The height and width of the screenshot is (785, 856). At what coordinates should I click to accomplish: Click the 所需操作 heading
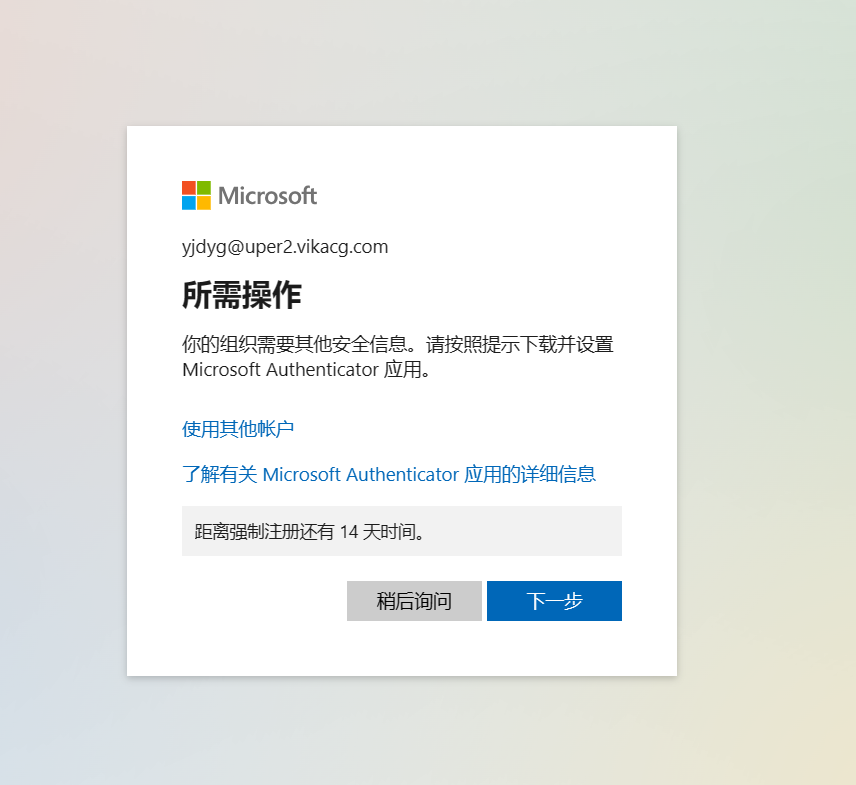pos(242,295)
